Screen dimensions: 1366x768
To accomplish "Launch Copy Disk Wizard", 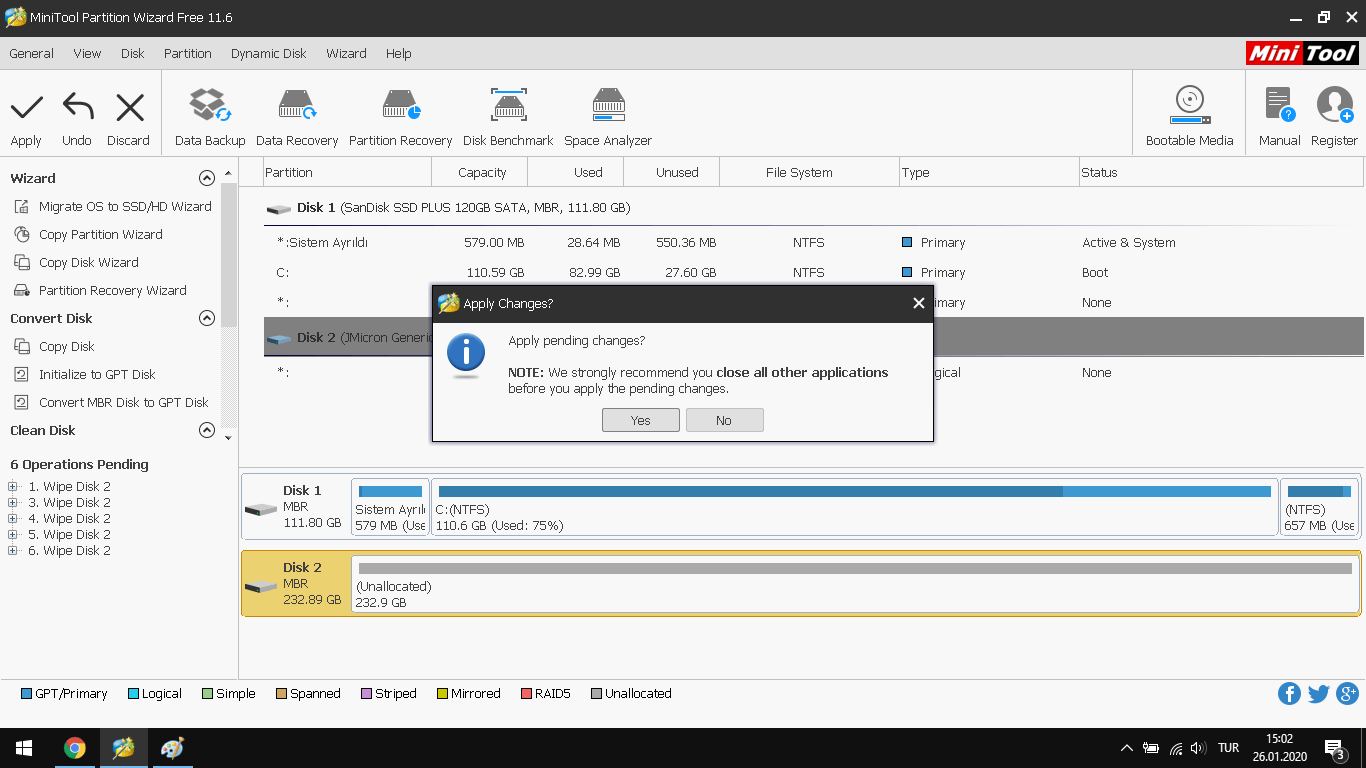I will [x=88, y=262].
